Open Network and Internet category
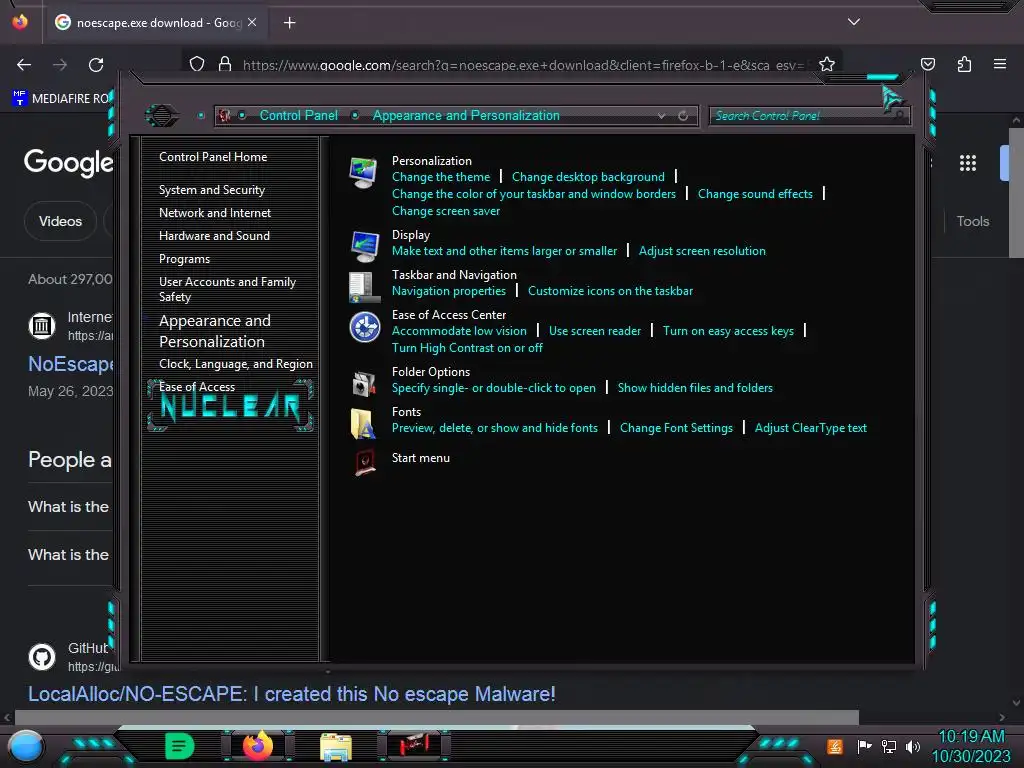Image resolution: width=1024 pixels, height=768 pixels. (215, 213)
